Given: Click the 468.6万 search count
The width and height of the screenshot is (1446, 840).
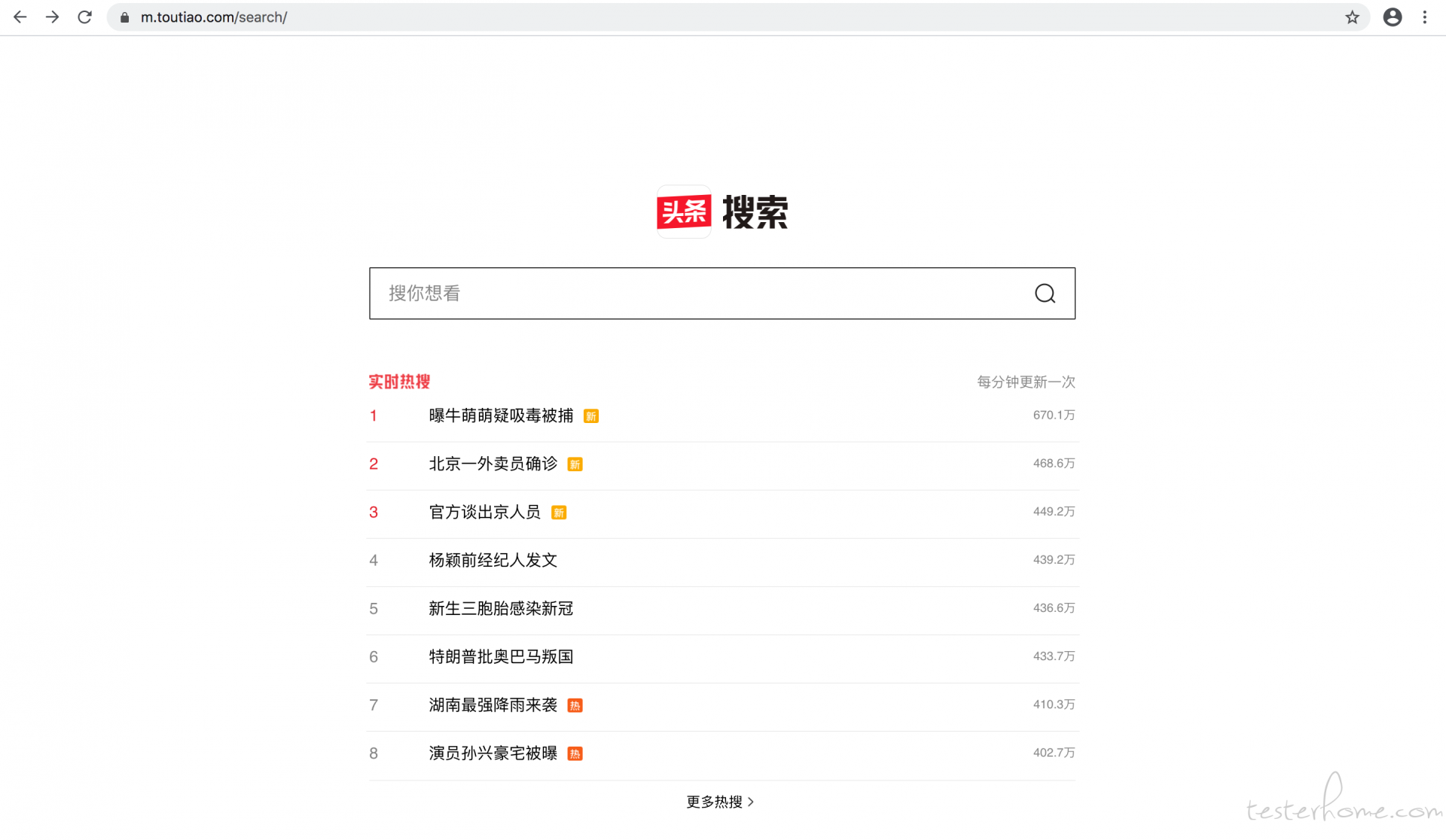Looking at the screenshot, I should (x=1054, y=463).
